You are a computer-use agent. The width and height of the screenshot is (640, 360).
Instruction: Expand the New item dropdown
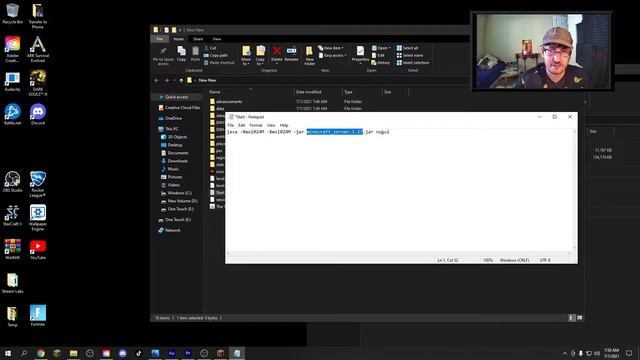(331, 48)
